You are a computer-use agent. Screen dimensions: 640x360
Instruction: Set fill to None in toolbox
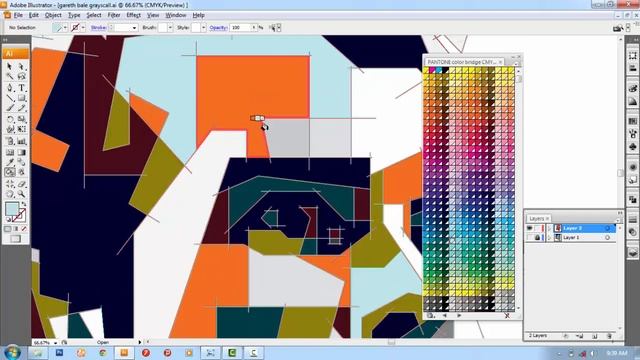tap(24, 229)
